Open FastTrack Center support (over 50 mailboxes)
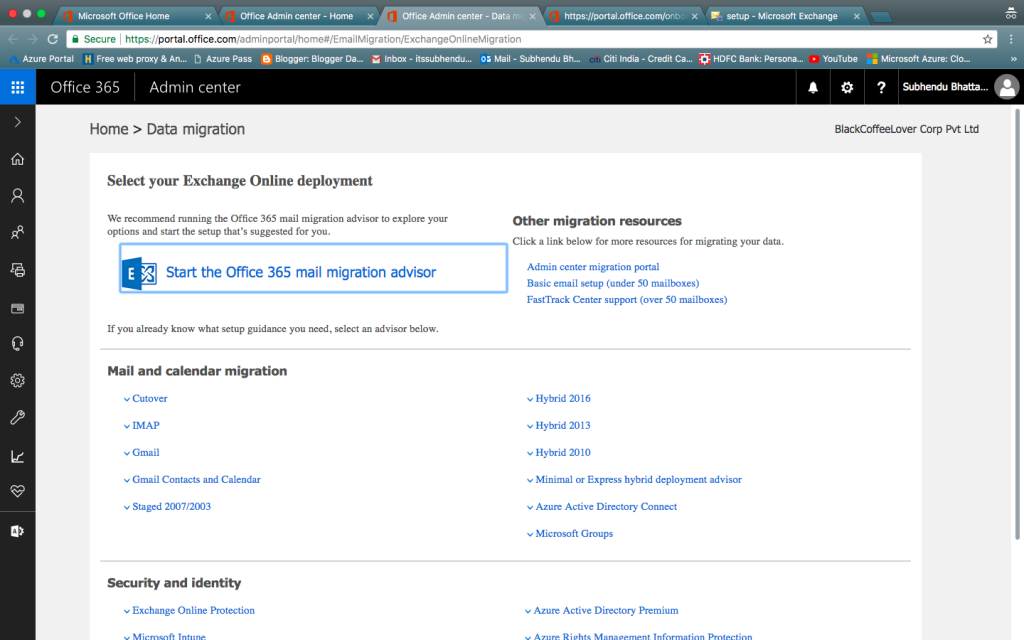The width and height of the screenshot is (1024, 640). point(627,299)
